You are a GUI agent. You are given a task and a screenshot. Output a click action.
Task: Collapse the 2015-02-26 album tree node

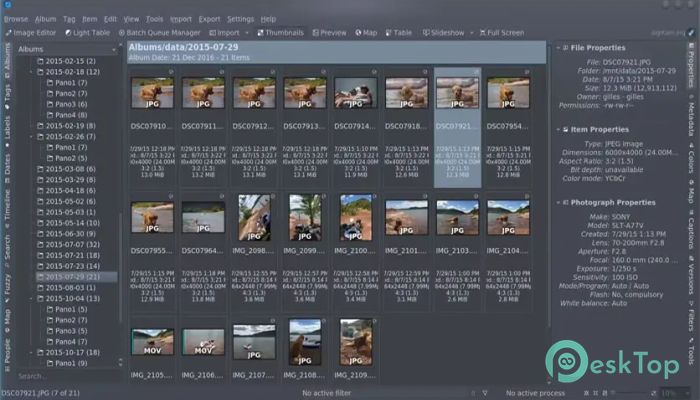[31, 137]
